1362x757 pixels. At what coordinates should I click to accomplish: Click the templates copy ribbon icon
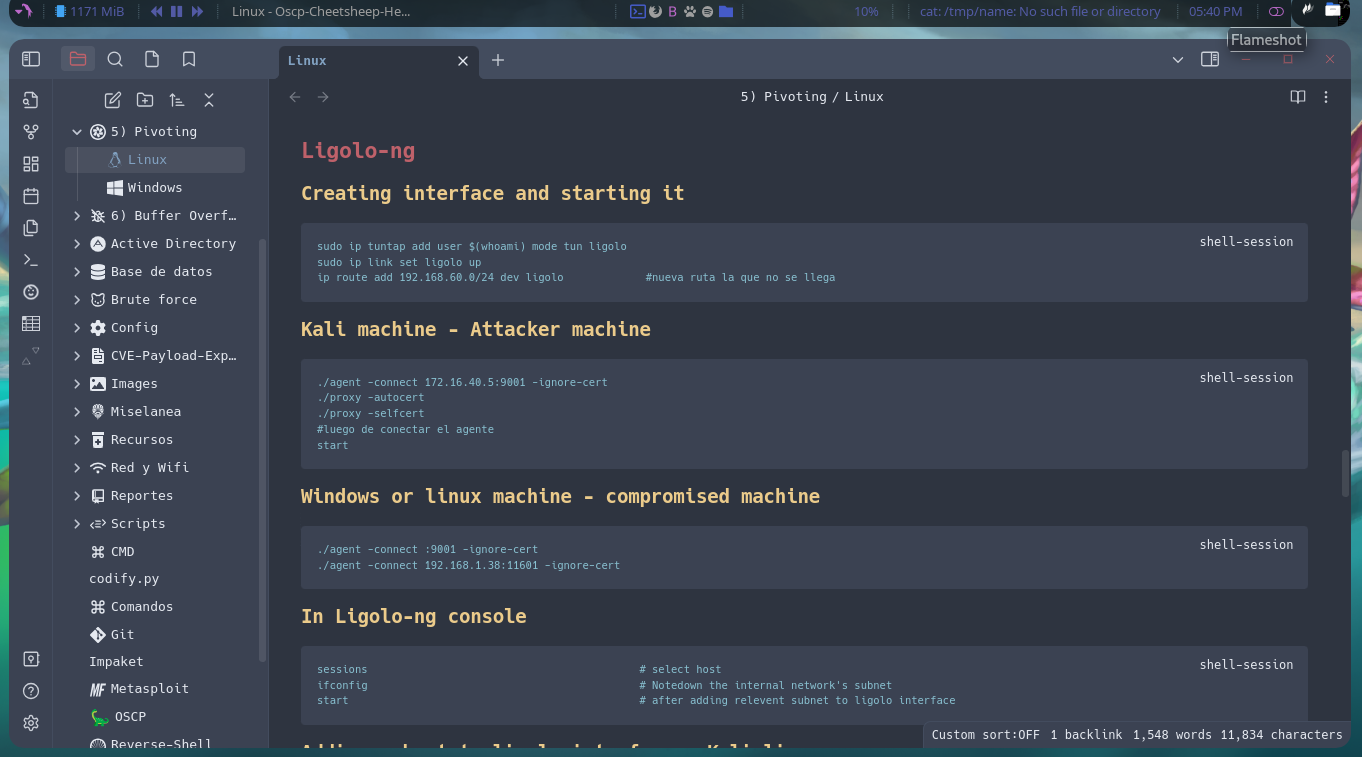tap(31, 228)
